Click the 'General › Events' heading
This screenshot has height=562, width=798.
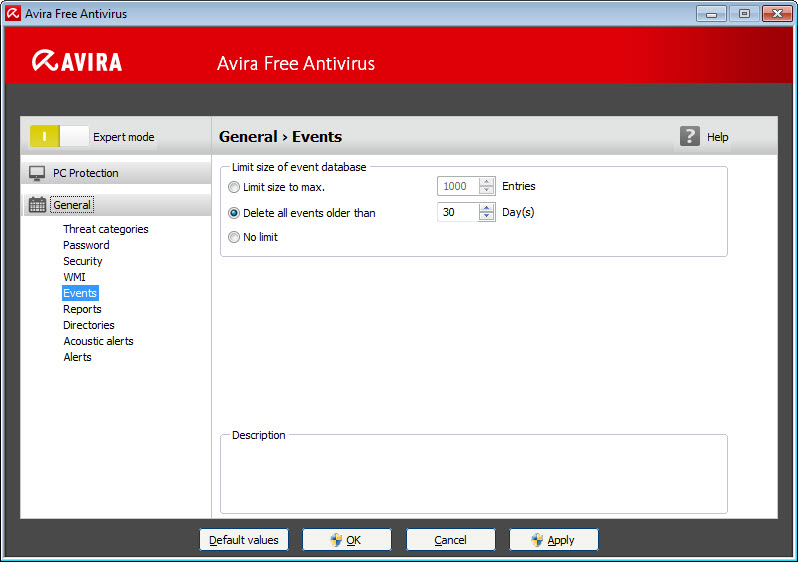[x=280, y=136]
